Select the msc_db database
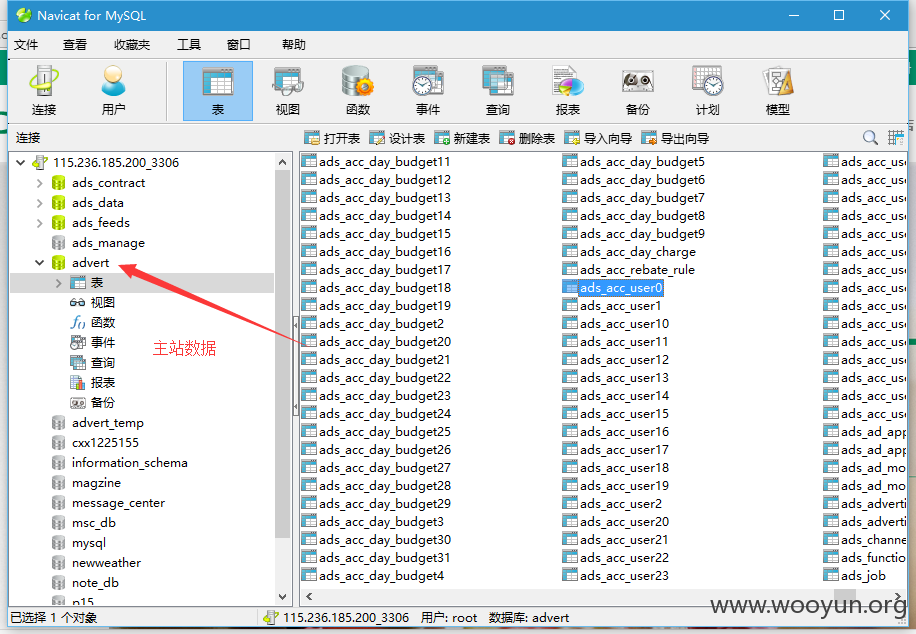Screen dimensions: 916x634 click(93, 523)
